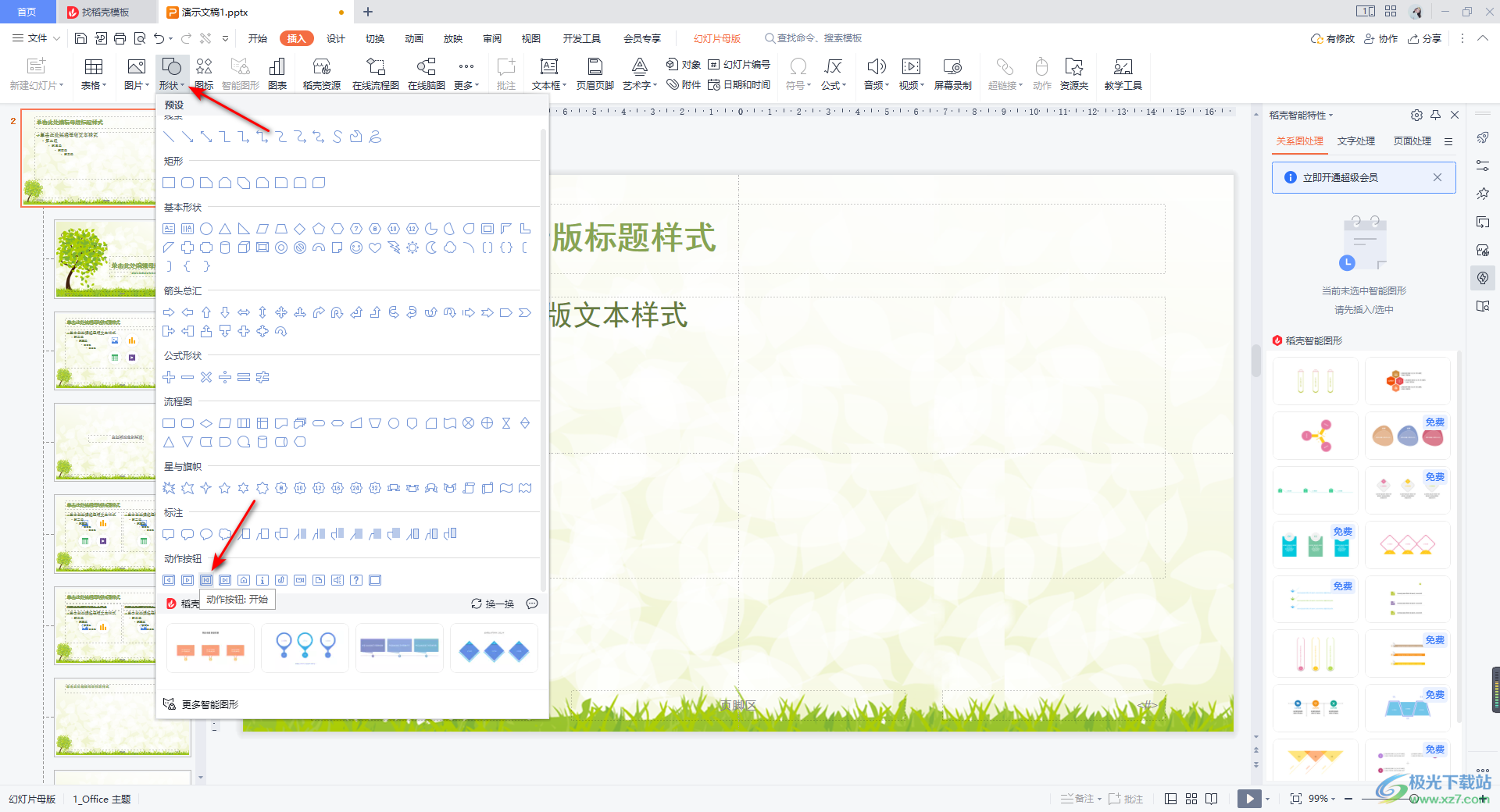Image resolution: width=1500 pixels, height=812 pixels.
Task: Click zoom slider minus button
Action: pos(1348,799)
